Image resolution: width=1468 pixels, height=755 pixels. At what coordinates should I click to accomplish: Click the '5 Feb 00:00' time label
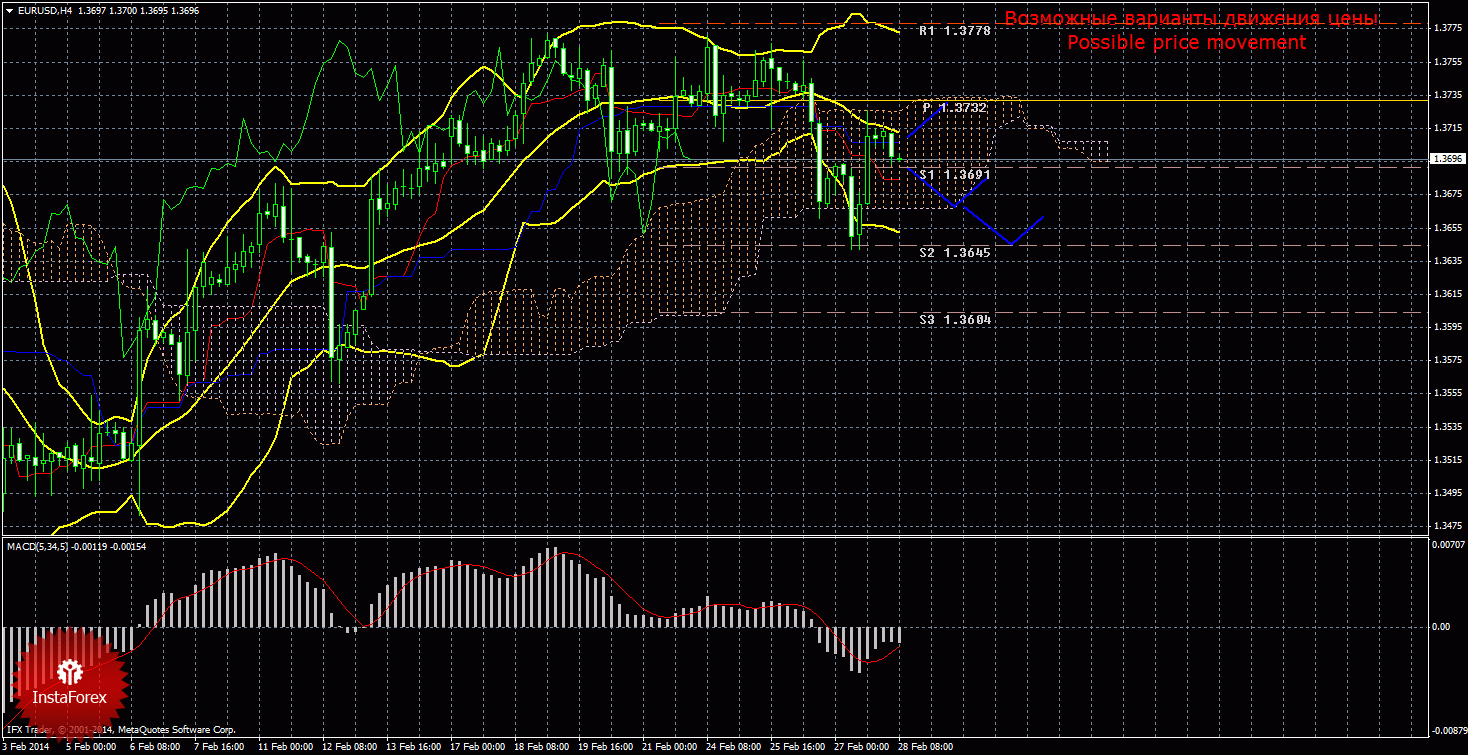pyautogui.click(x=90, y=747)
